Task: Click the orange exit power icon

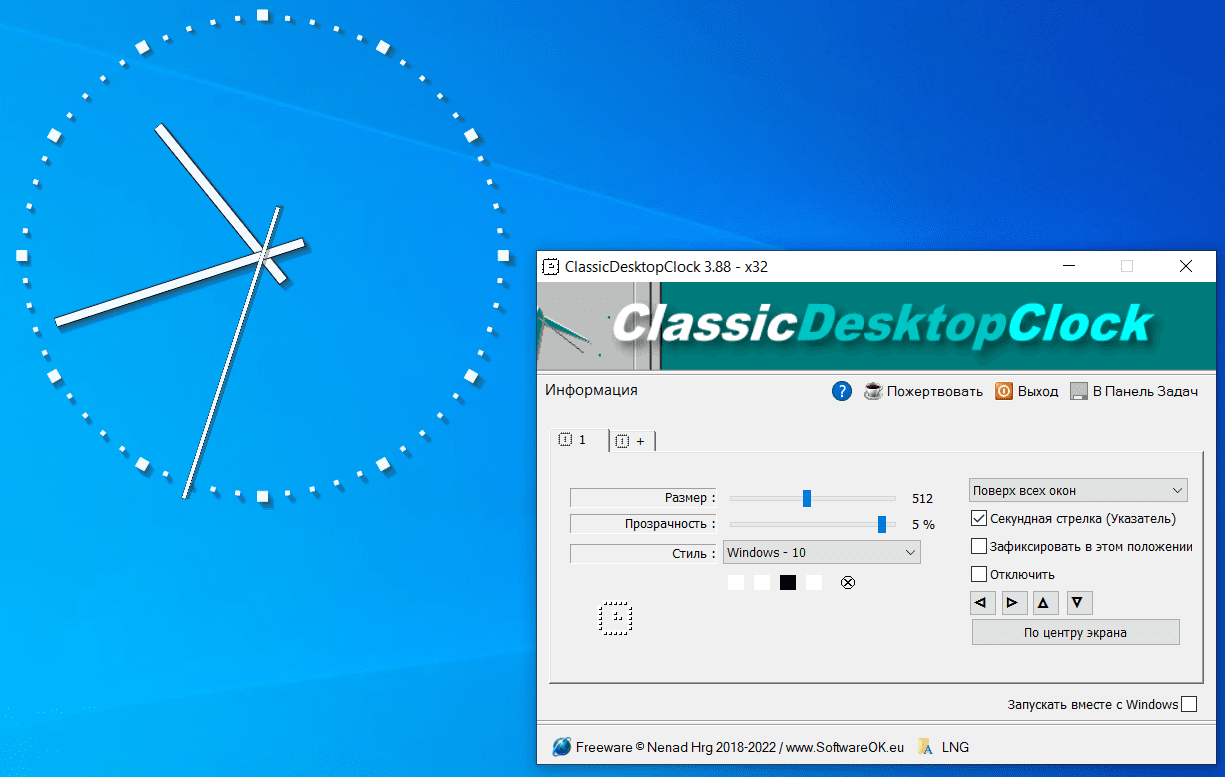Action: pyautogui.click(x=1004, y=391)
